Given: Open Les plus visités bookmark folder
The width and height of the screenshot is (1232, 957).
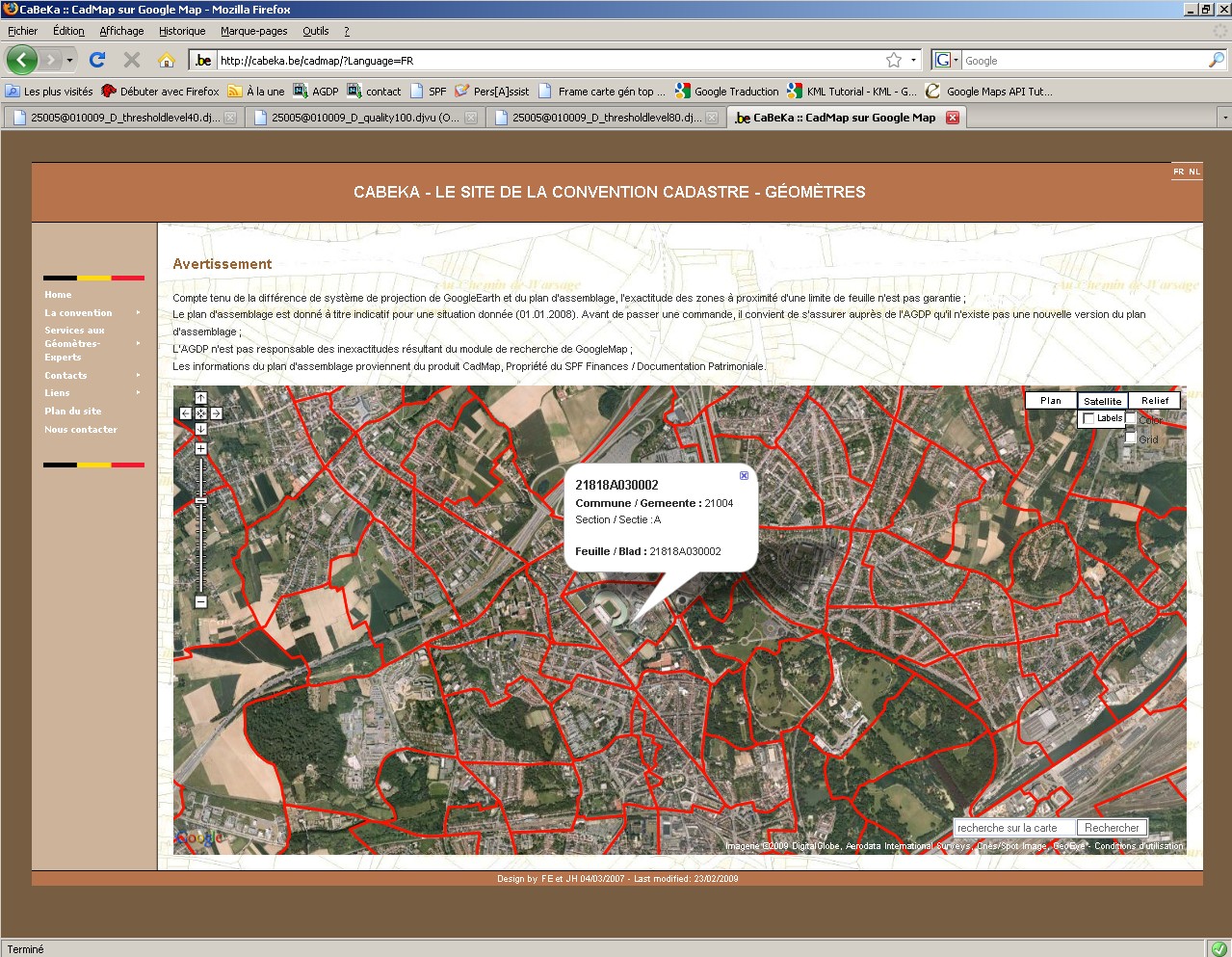Looking at the screenshot, I should tap(49, 92).
